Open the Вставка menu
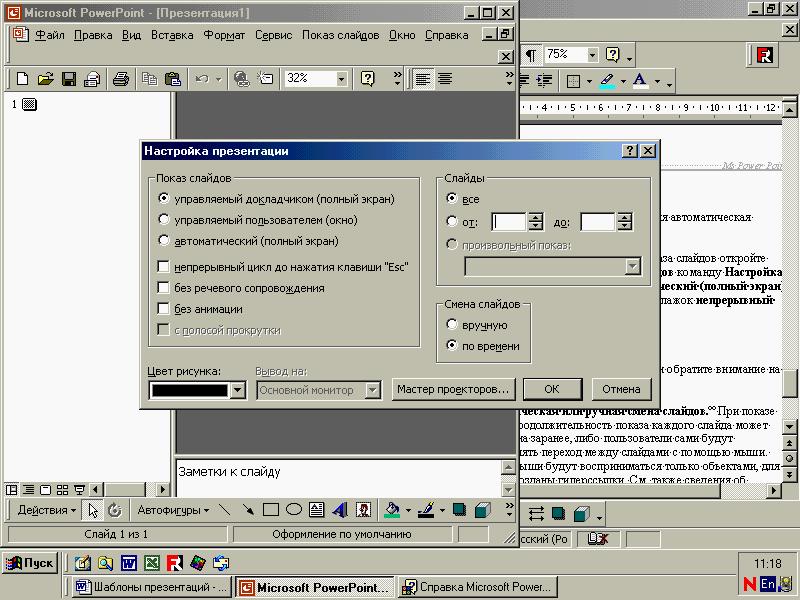This screenshot has width=800, height=600. click(172, 35)
